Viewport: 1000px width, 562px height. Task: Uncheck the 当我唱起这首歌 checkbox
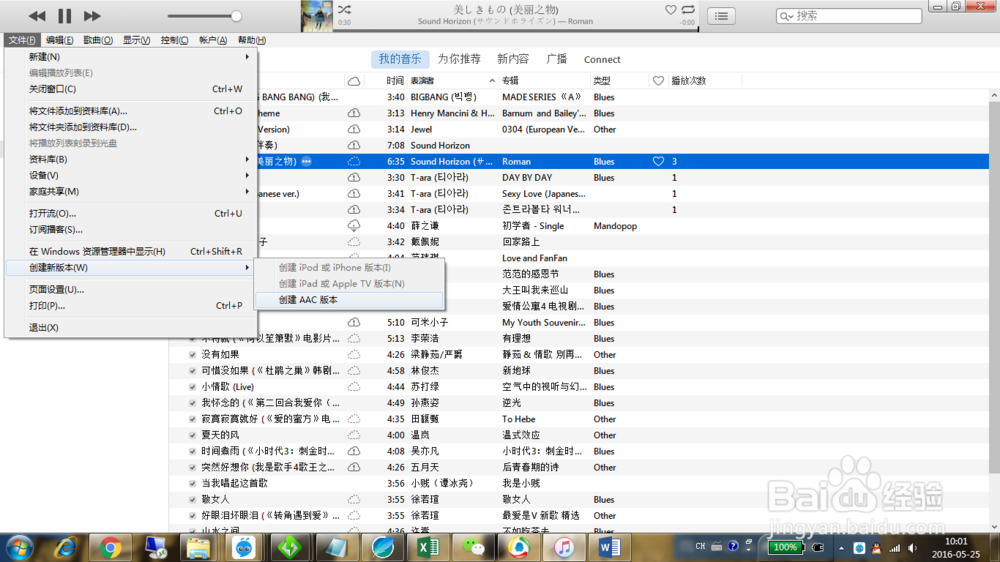point(193,484)
